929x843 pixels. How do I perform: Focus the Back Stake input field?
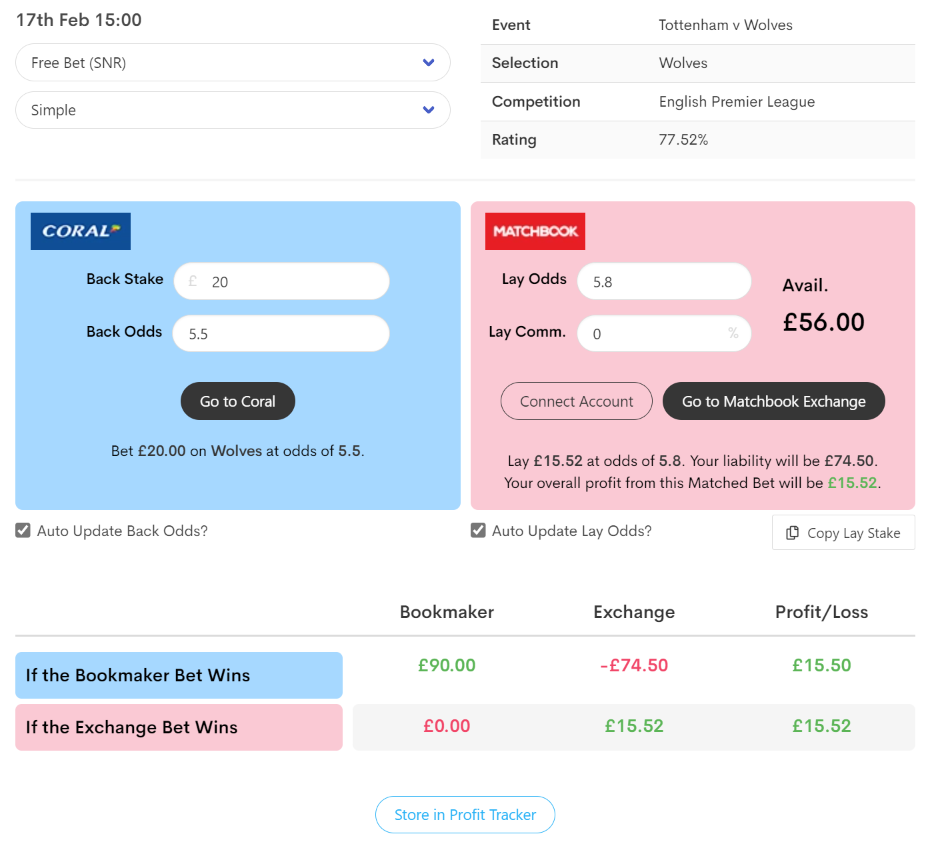point(281,281)
